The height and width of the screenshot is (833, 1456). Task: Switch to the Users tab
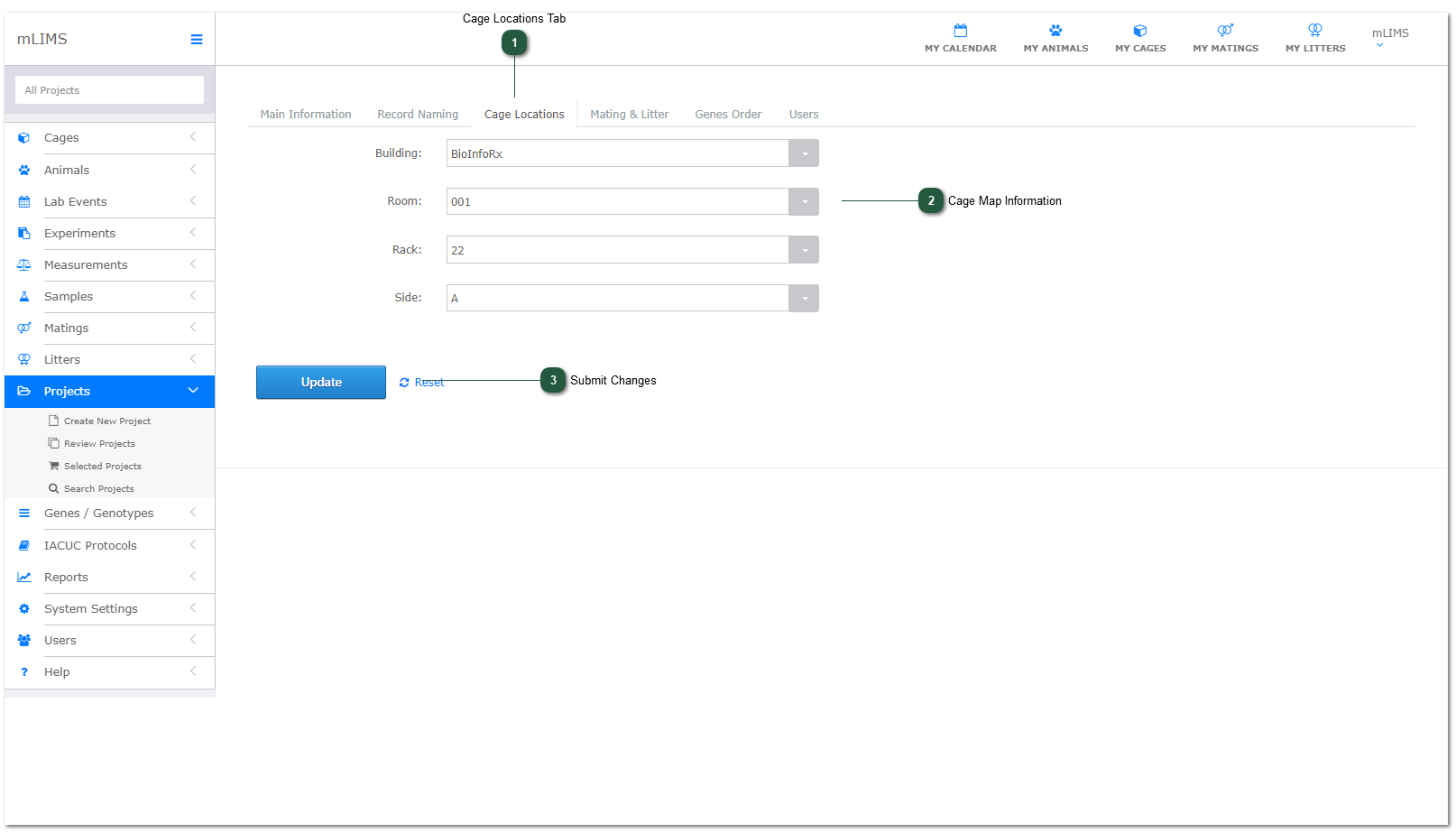coord(804,114)
